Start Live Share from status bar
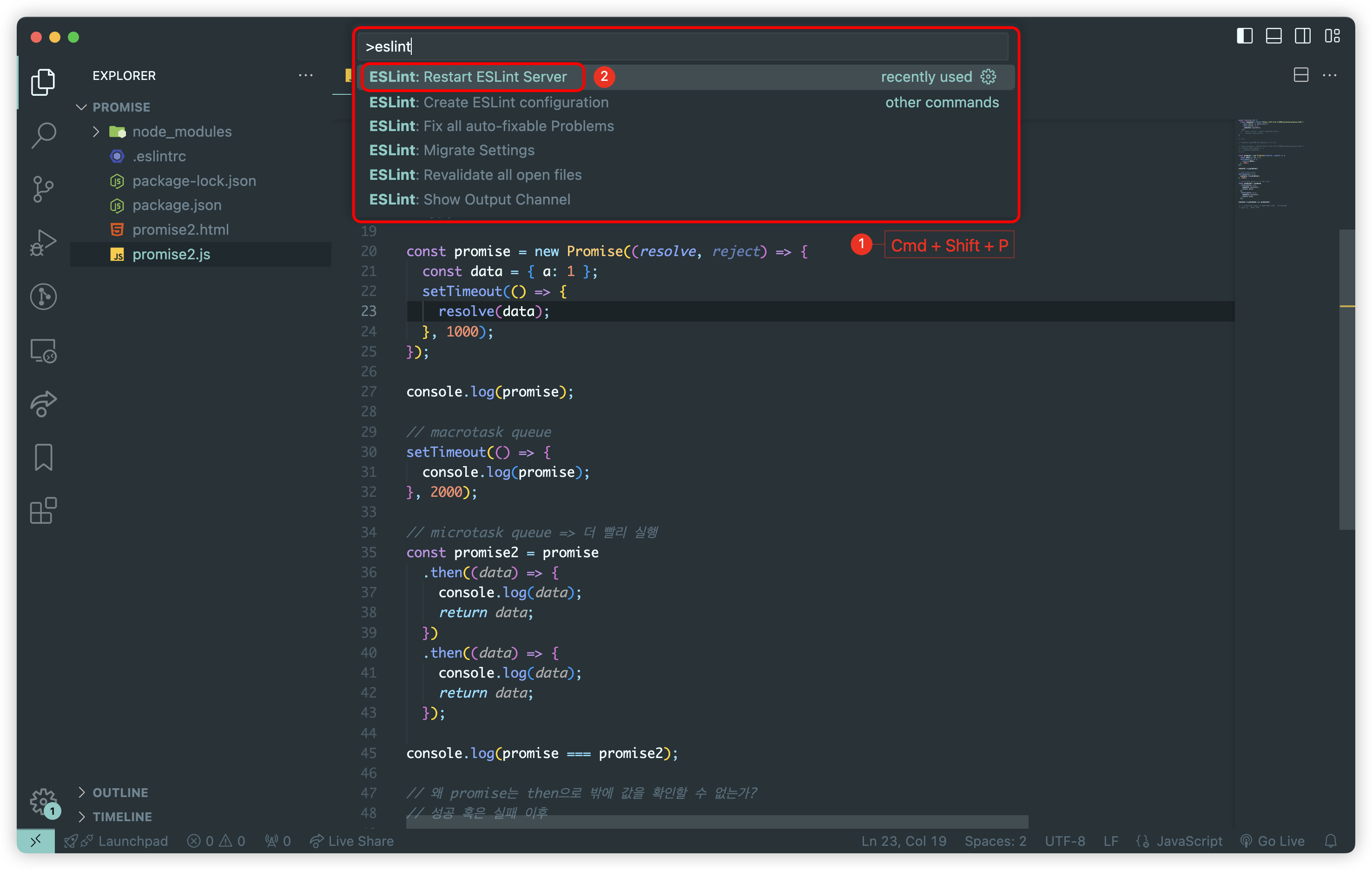Image resolution: width=1372 pixels, height=870 pixels. point(351,841)
